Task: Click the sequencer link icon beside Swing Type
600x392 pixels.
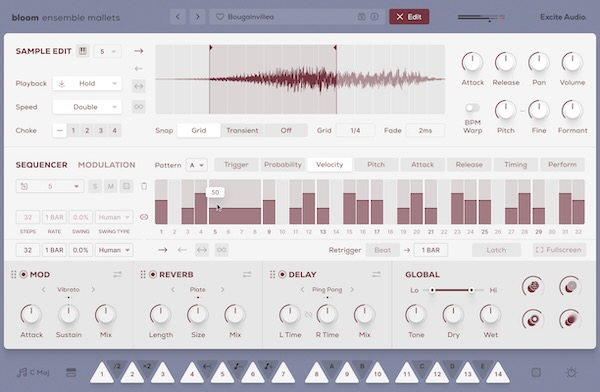Action: point(144,217)
